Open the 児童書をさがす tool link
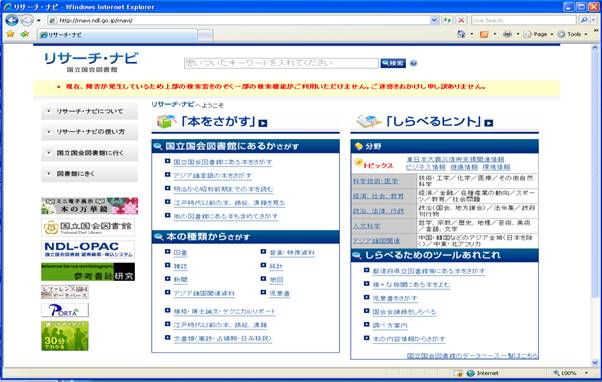The width and height of the screenshot is (602, 382). (395, 298)
